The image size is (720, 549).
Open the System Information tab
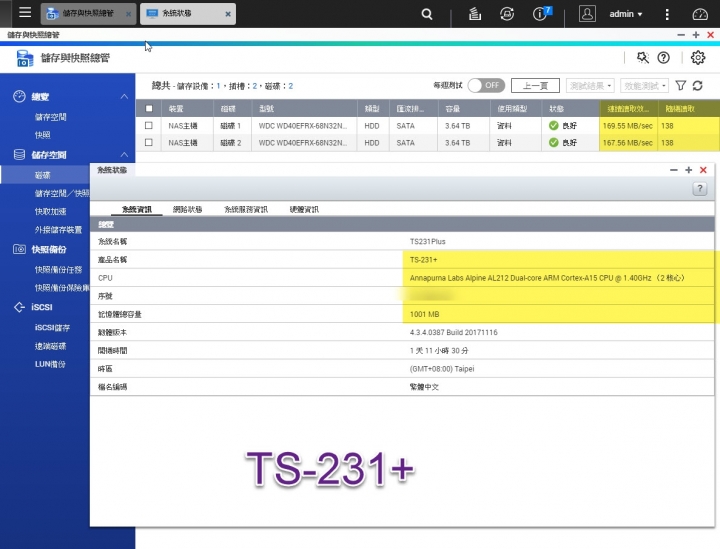pos(137,209)
